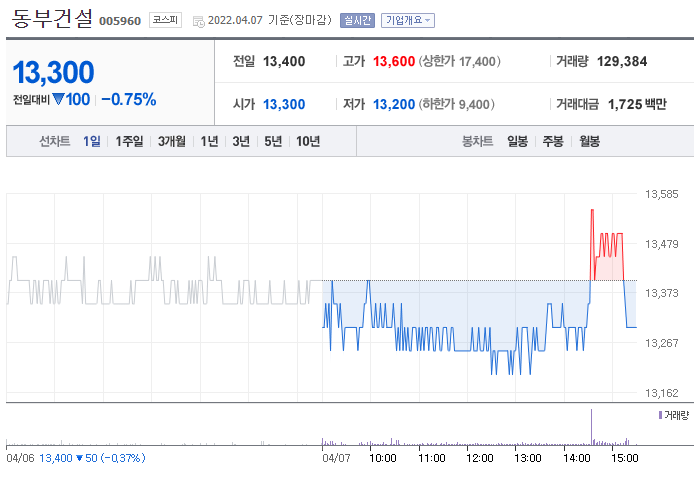The width and height of the screenshot is (694, 477).
Task: Switch to 주봉 candle chart
Action: tap(553, 141)
